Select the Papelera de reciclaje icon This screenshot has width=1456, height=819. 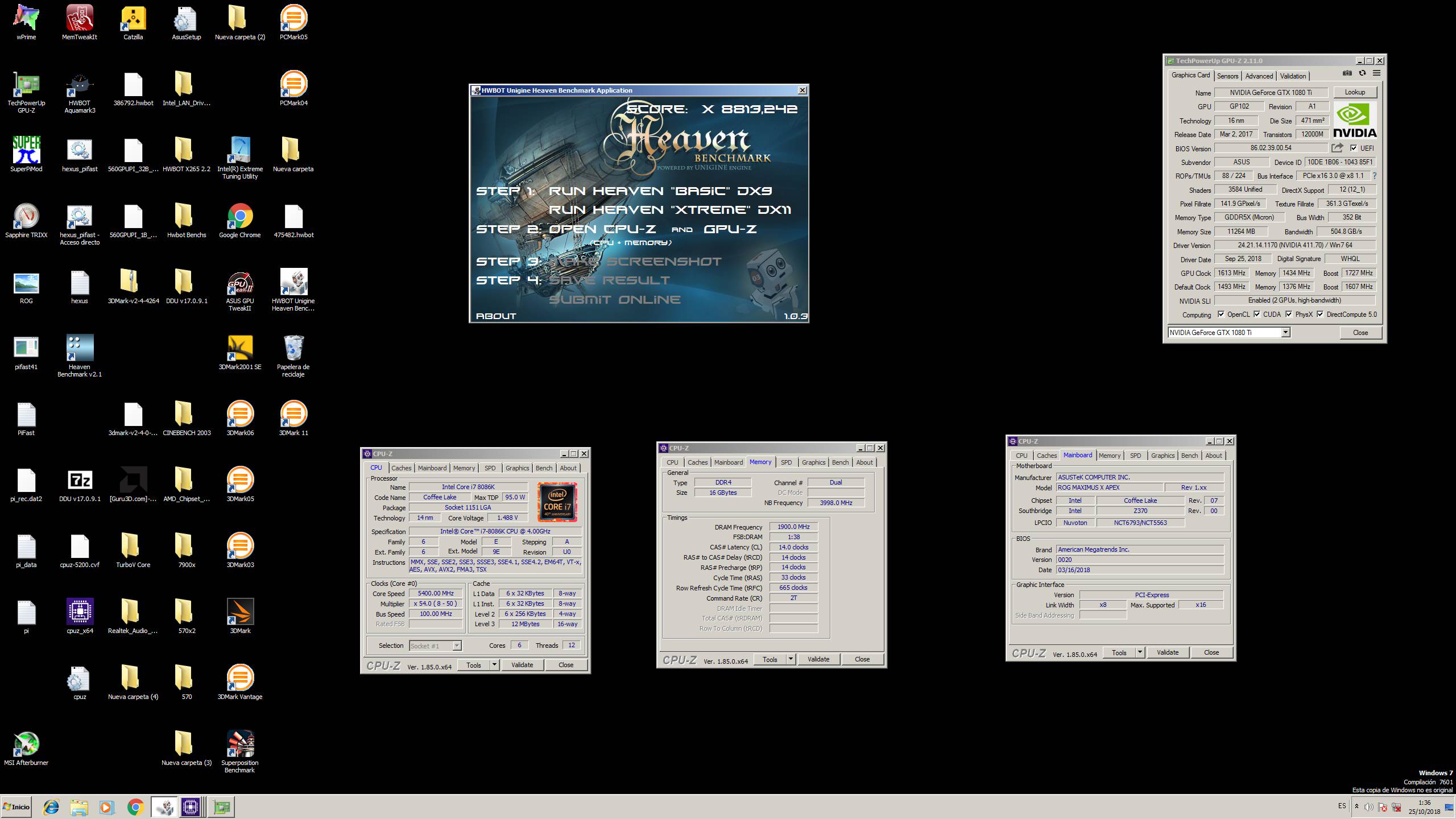coord(293,355)
